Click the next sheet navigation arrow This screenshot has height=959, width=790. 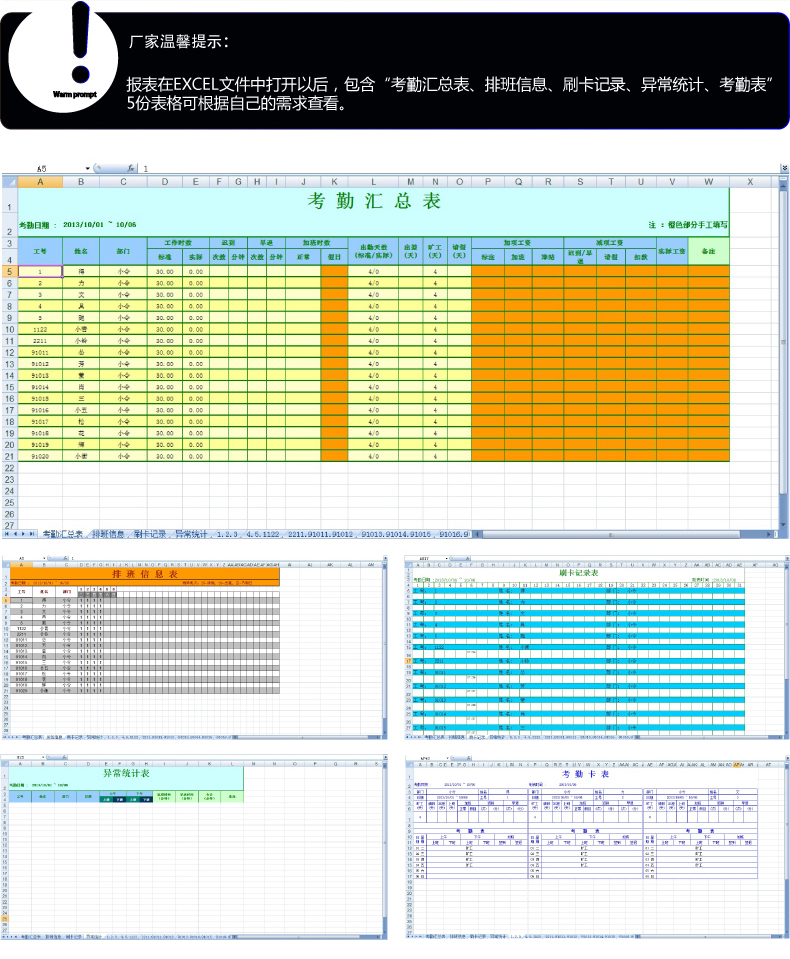pyautogui.click(x=24, y=534)
